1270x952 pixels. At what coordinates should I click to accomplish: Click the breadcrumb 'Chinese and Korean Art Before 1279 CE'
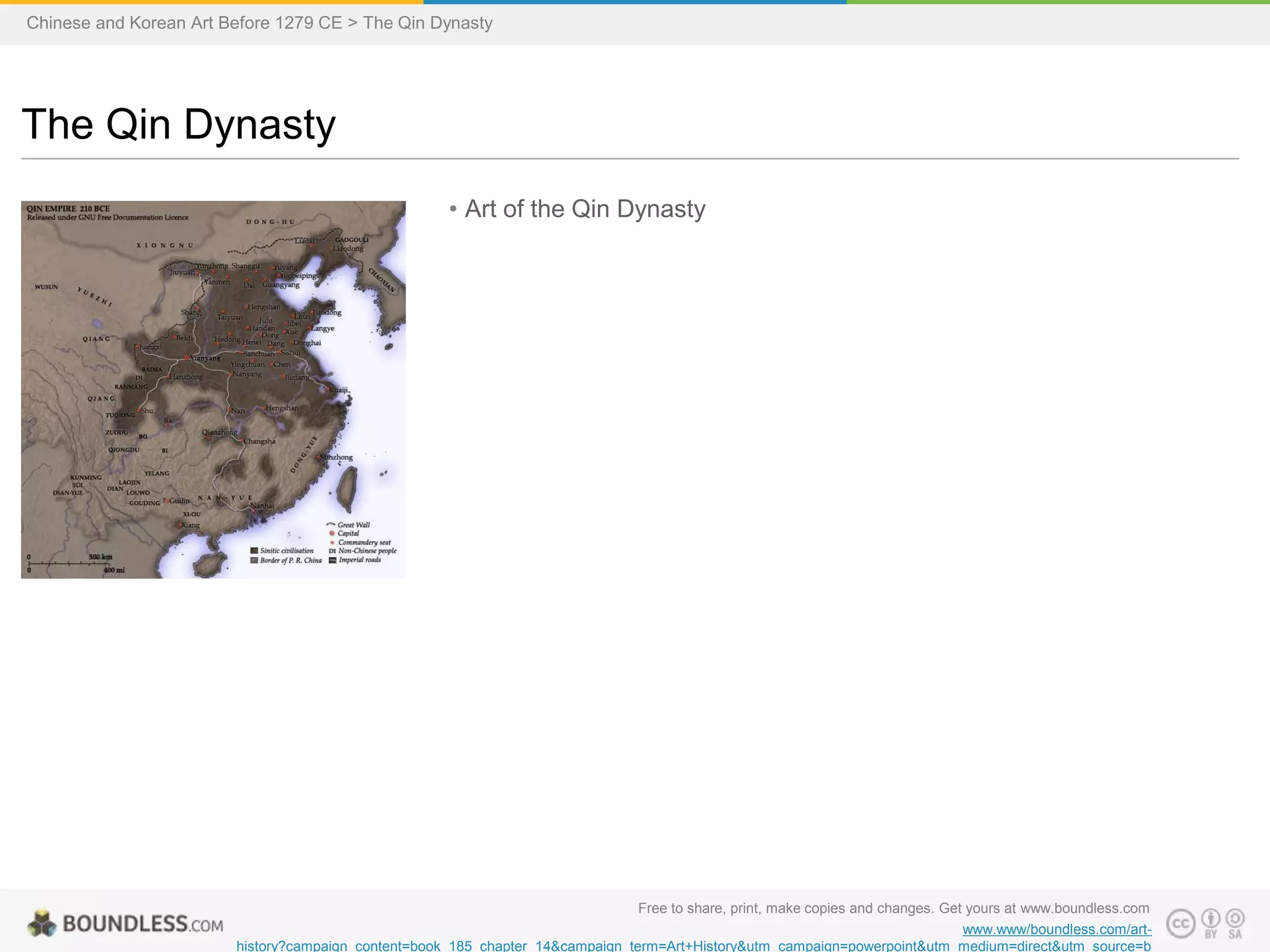coord(184,23)
